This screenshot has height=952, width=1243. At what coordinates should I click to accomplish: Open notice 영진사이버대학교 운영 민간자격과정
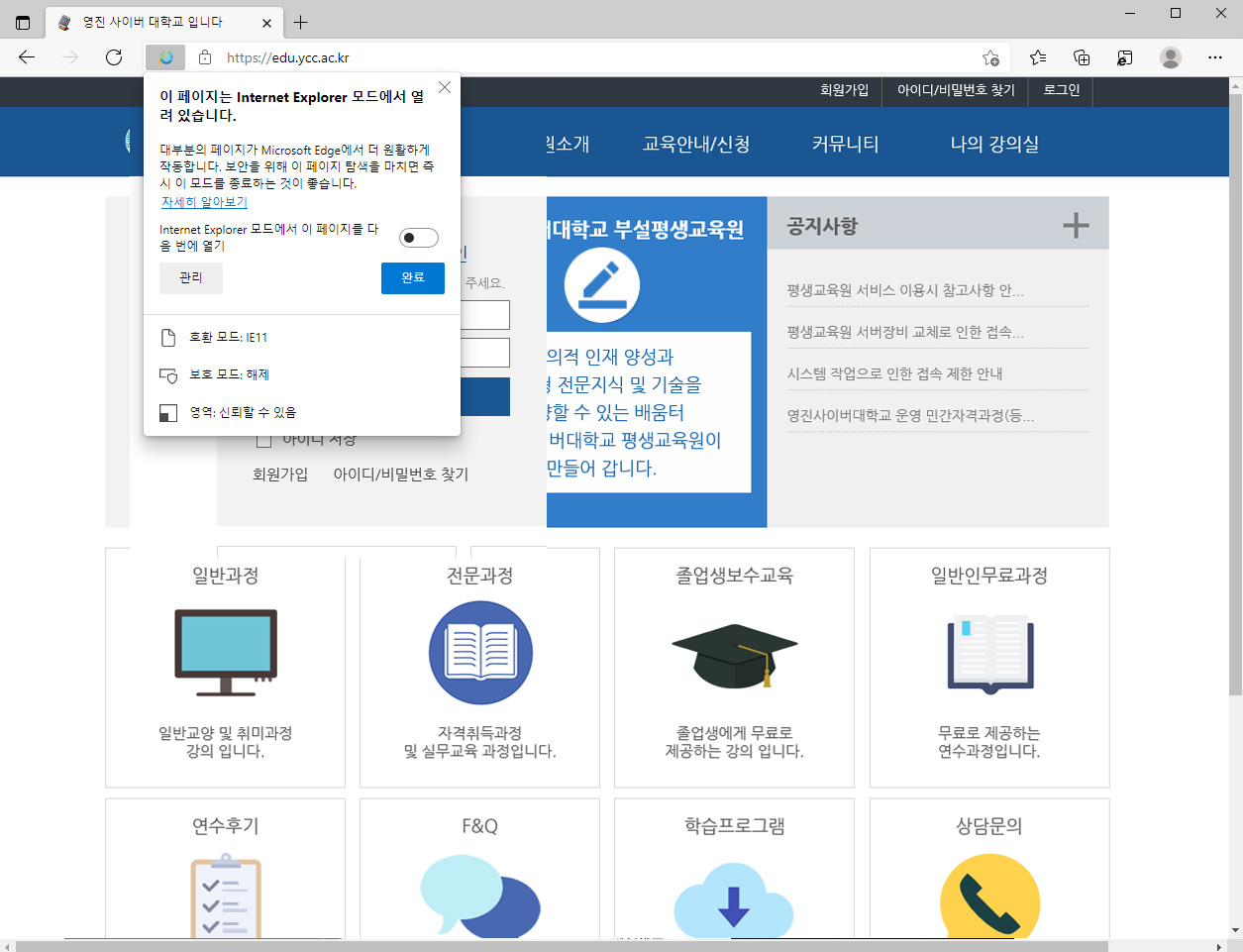[x=910, y=415]
